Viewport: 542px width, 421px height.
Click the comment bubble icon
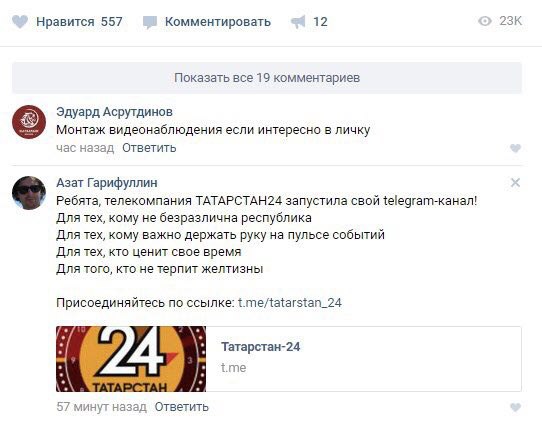pos(150,22)
